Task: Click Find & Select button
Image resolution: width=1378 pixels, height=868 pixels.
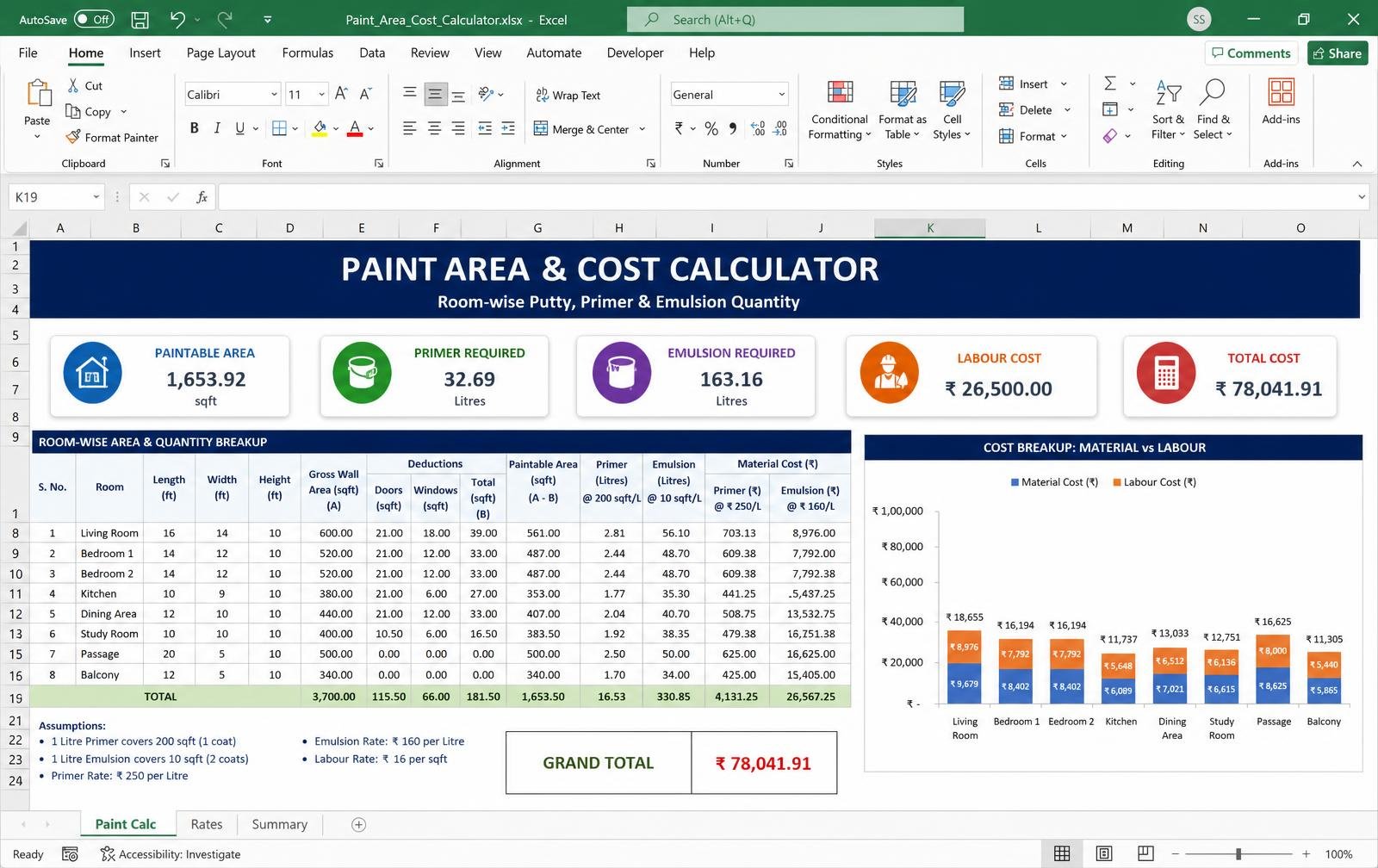Action: (x=1213, y=110)
